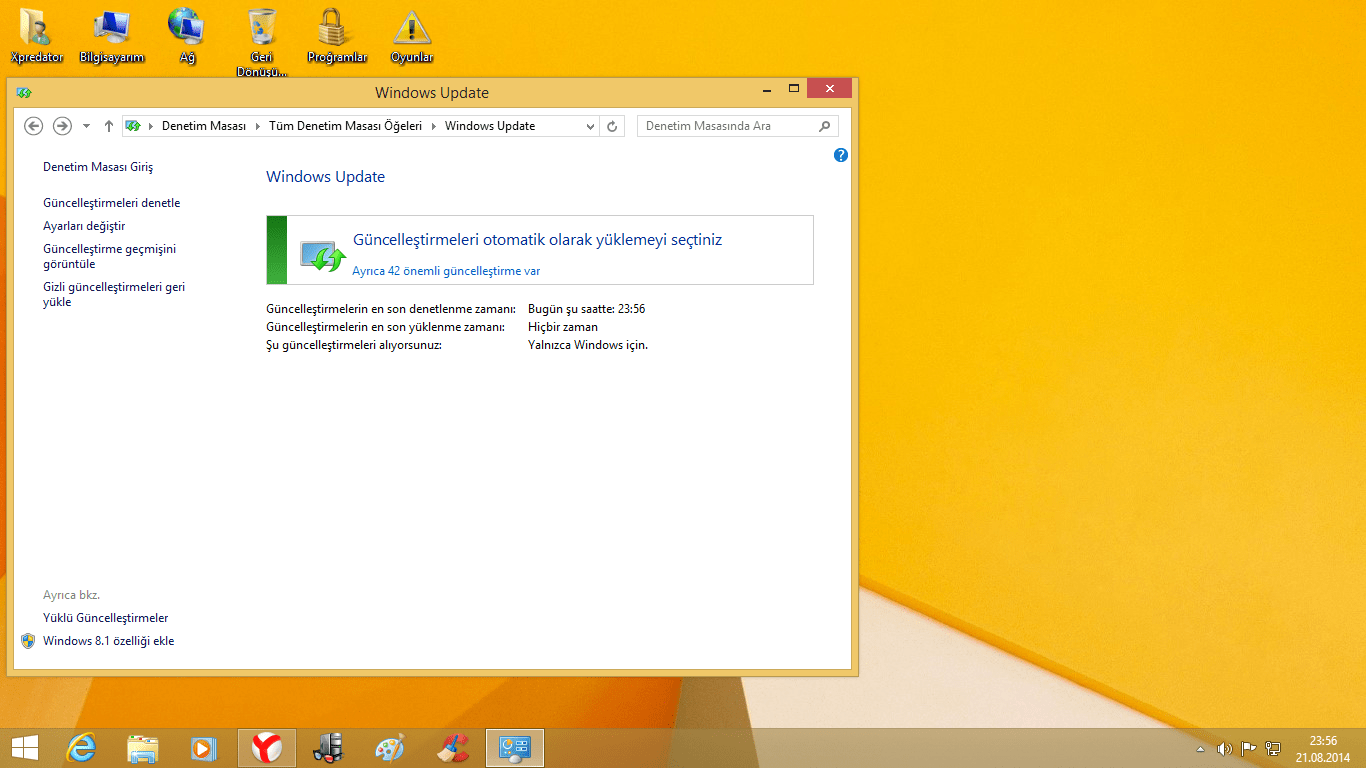Click Windows 8.1 özelliği ekle link
The width and height of the screenshot is (1366, 768).
109,641
